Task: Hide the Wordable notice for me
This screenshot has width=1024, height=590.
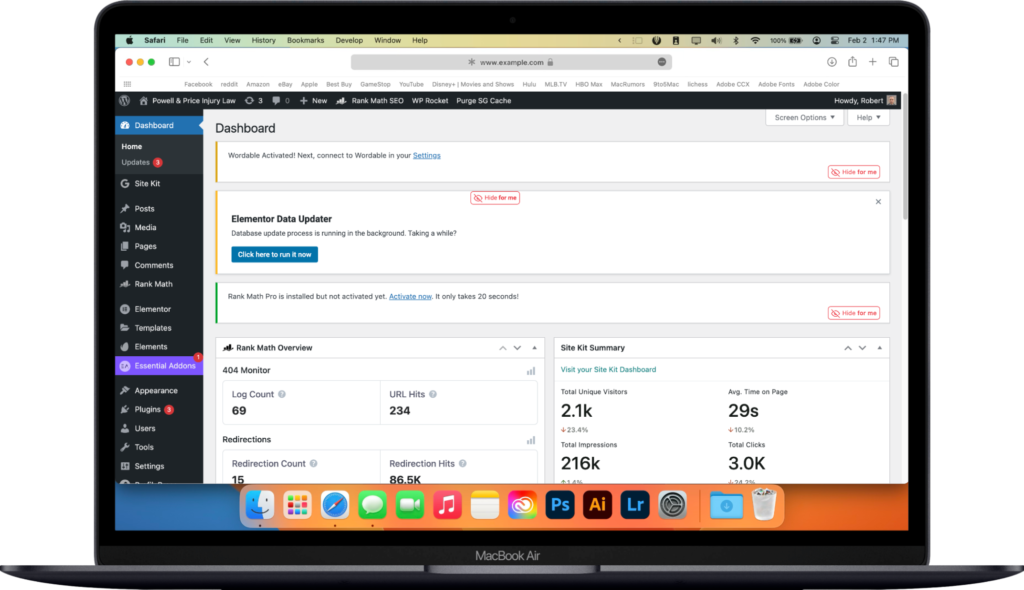Action: point(854,172)
